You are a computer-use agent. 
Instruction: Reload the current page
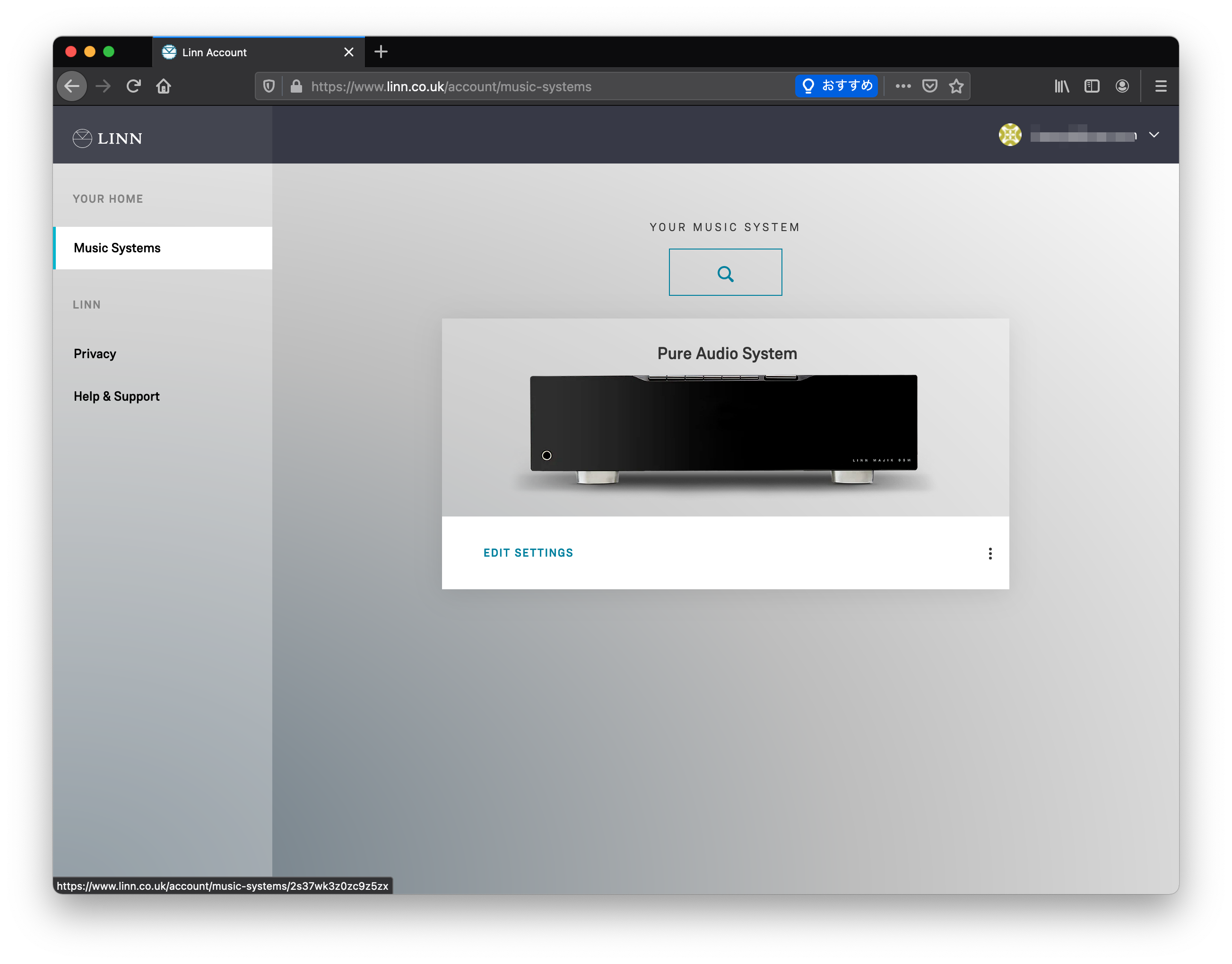coord(133,86)
